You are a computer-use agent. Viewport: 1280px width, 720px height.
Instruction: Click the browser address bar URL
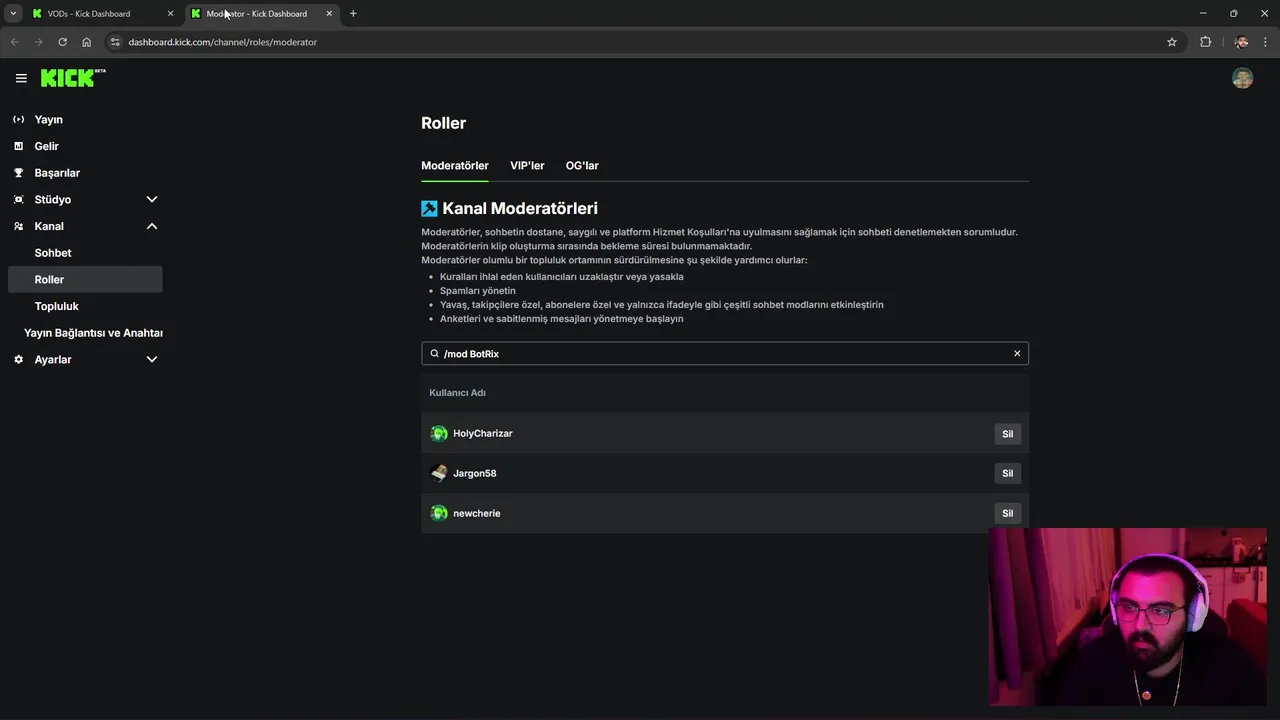point(223,42)
